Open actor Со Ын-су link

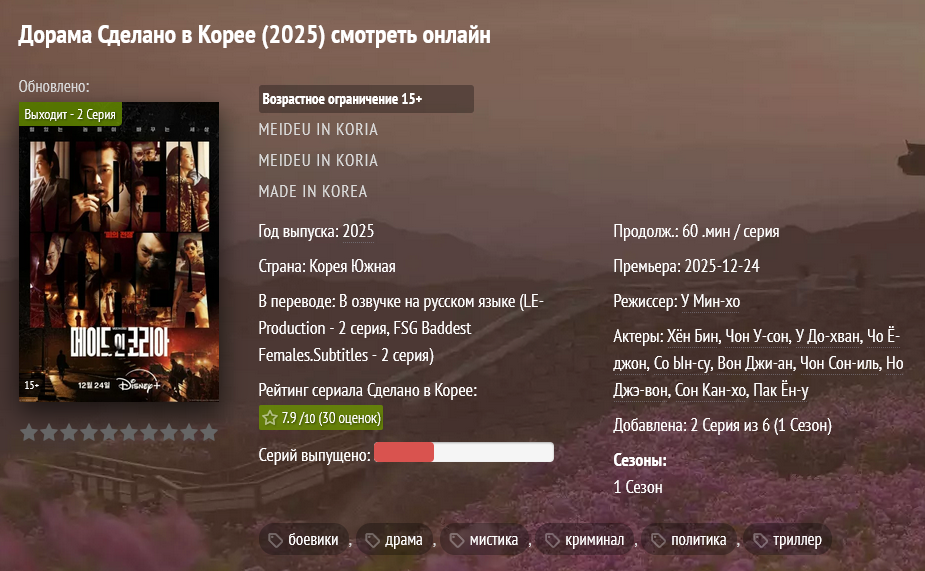click(682, 363)
